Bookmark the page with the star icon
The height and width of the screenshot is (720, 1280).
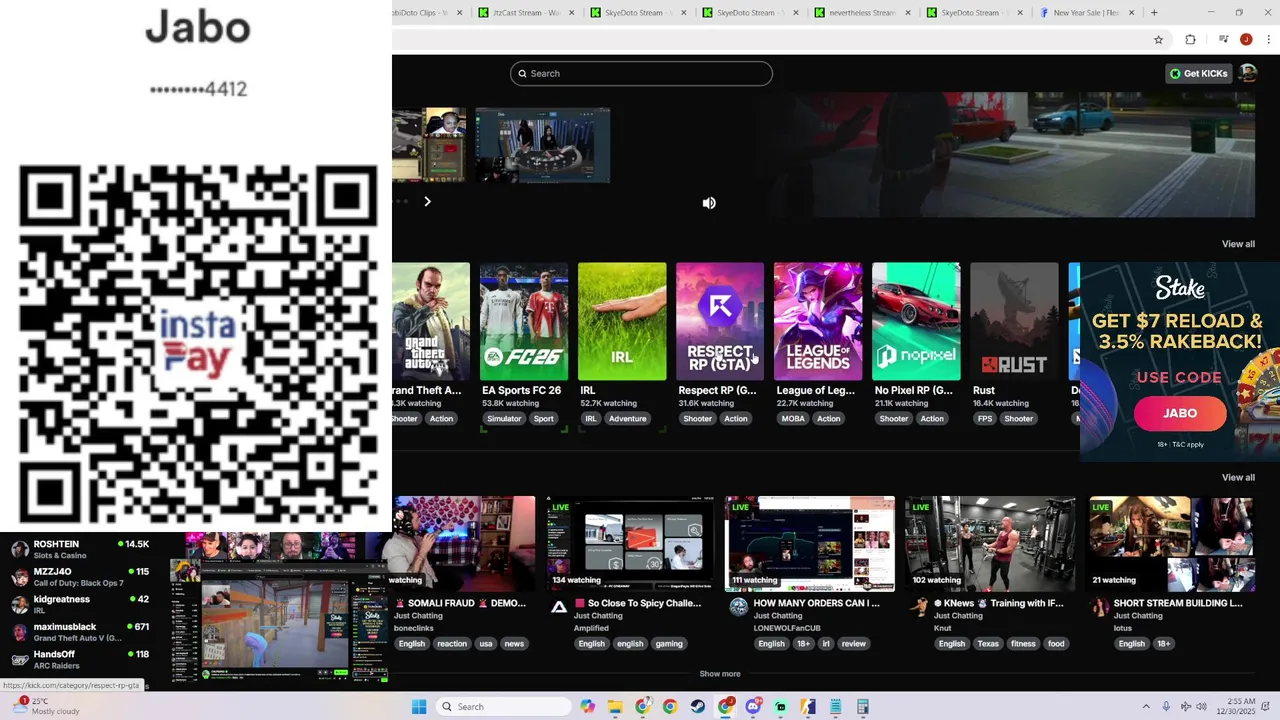[x=1158, y=40]
